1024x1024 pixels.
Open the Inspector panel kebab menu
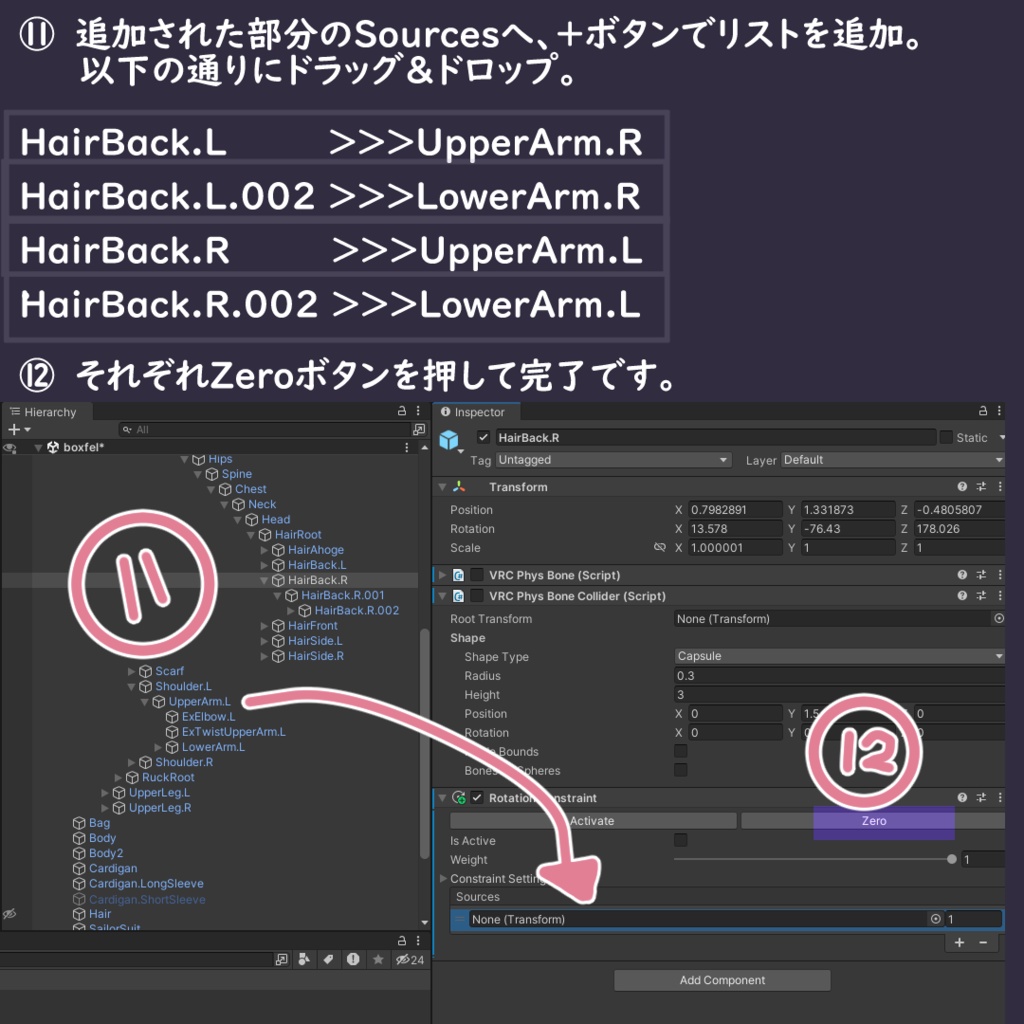tap(999, 411)
